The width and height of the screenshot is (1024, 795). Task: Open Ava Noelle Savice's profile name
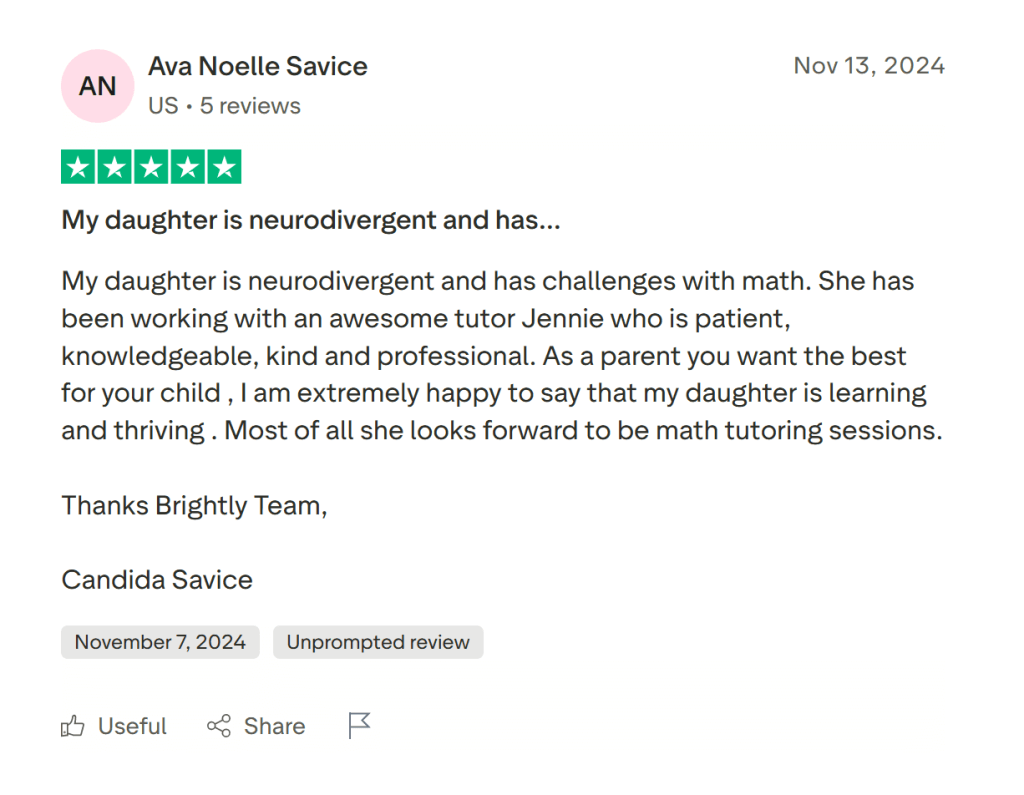[x=258, y=67]
